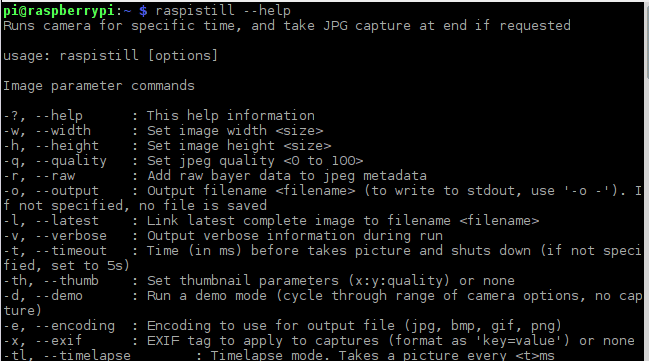649x361 pixels.
Task: Click the '--thumb' thumbnail parameters line
Action: coord(259,281)
